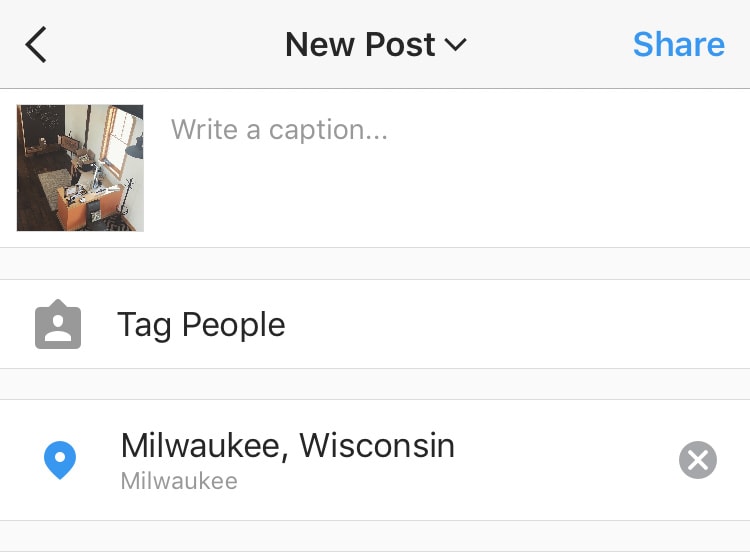
Task: Open the post photo thumbnail
Action: coord(80,168)
